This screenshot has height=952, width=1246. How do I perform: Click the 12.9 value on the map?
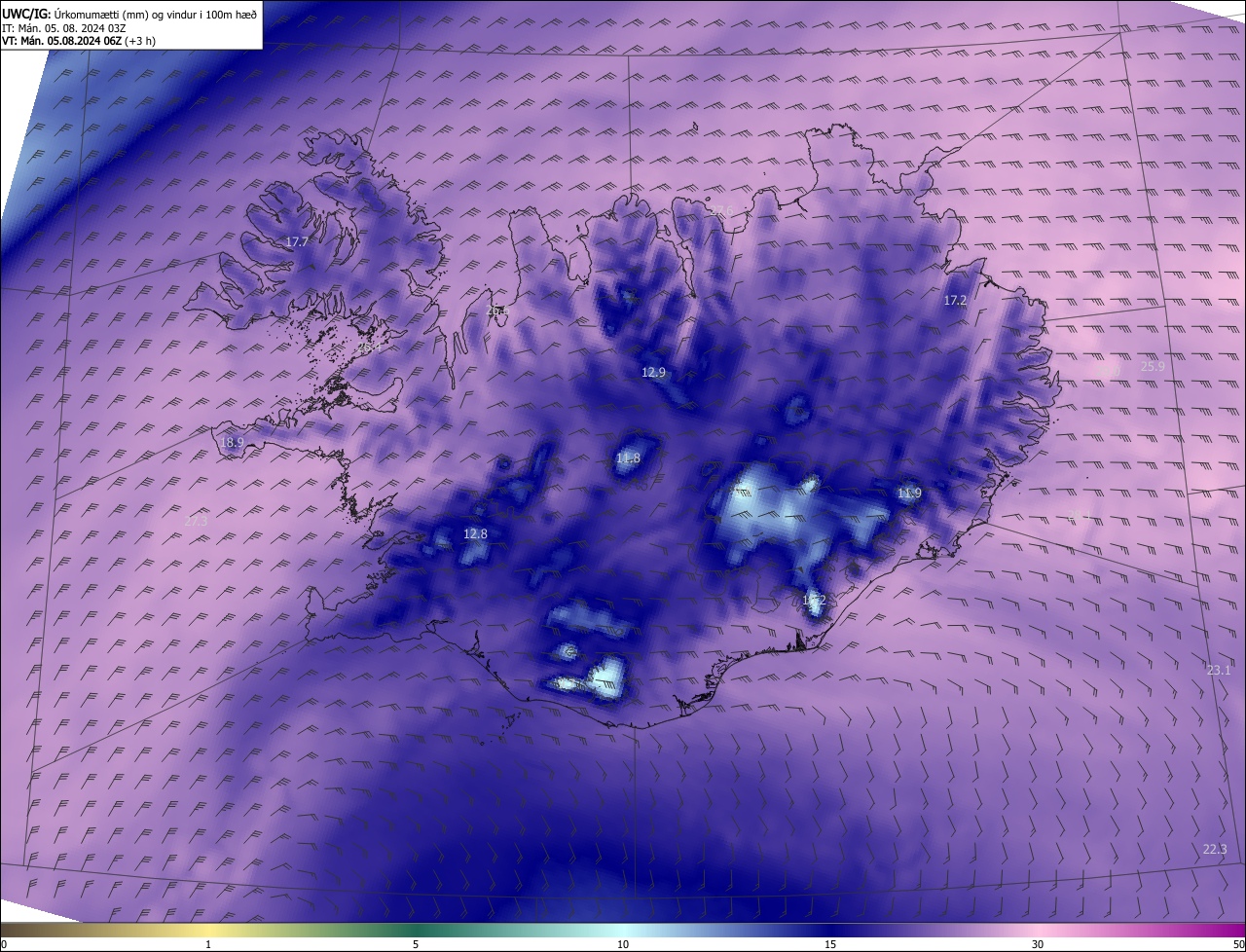click(x=653, y=372)
